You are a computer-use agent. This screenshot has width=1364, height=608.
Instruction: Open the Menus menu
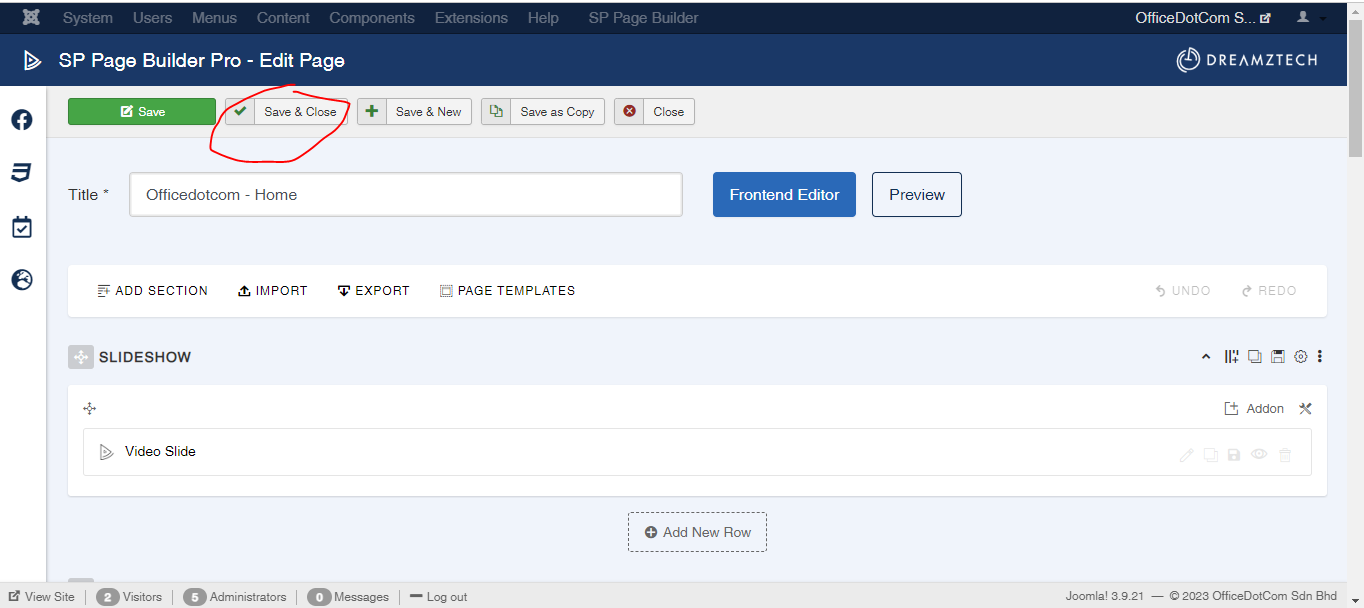pyautogui.click(x=215, y=18)
